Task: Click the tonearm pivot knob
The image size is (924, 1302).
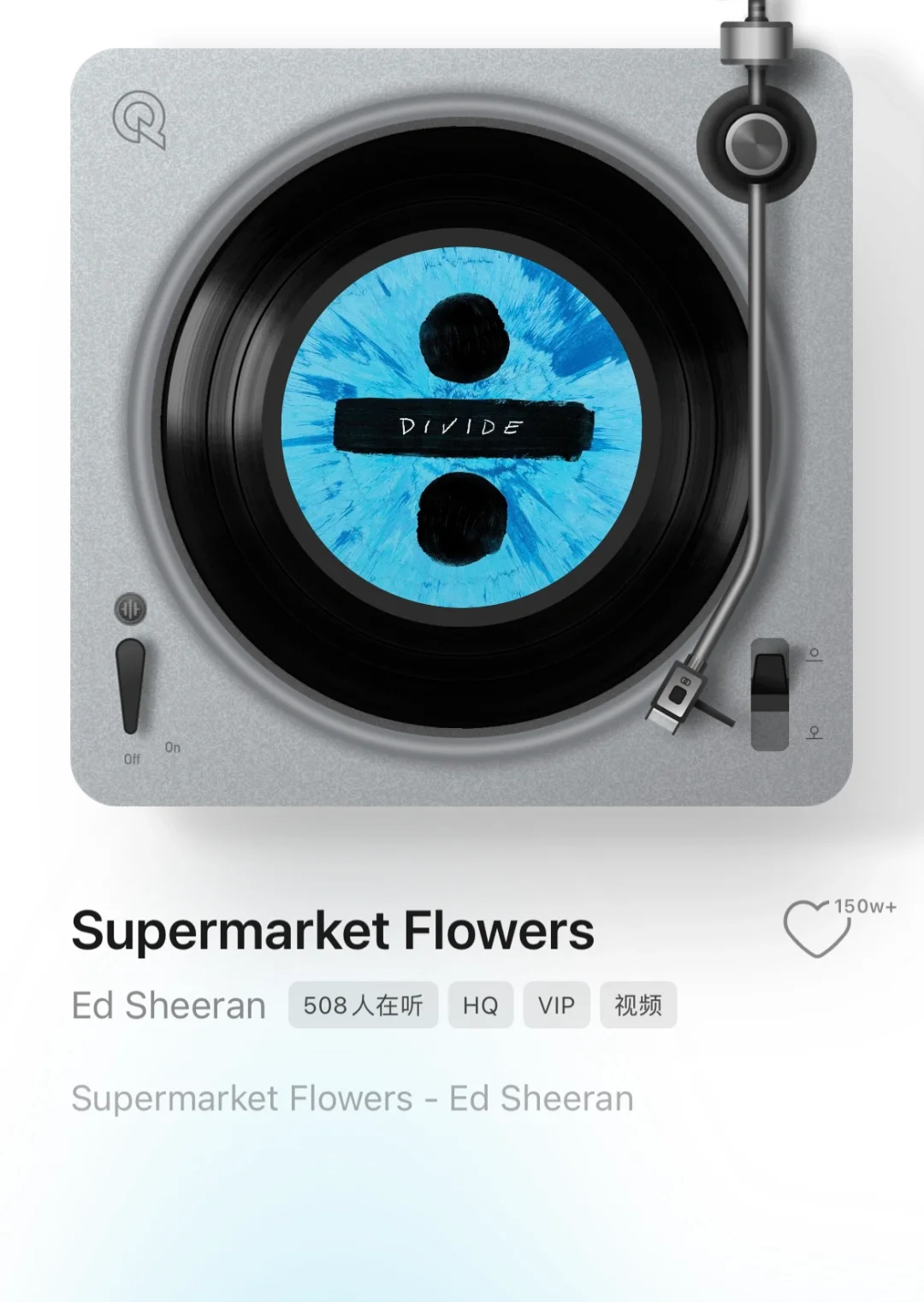Action: click(x=756, y=142)
